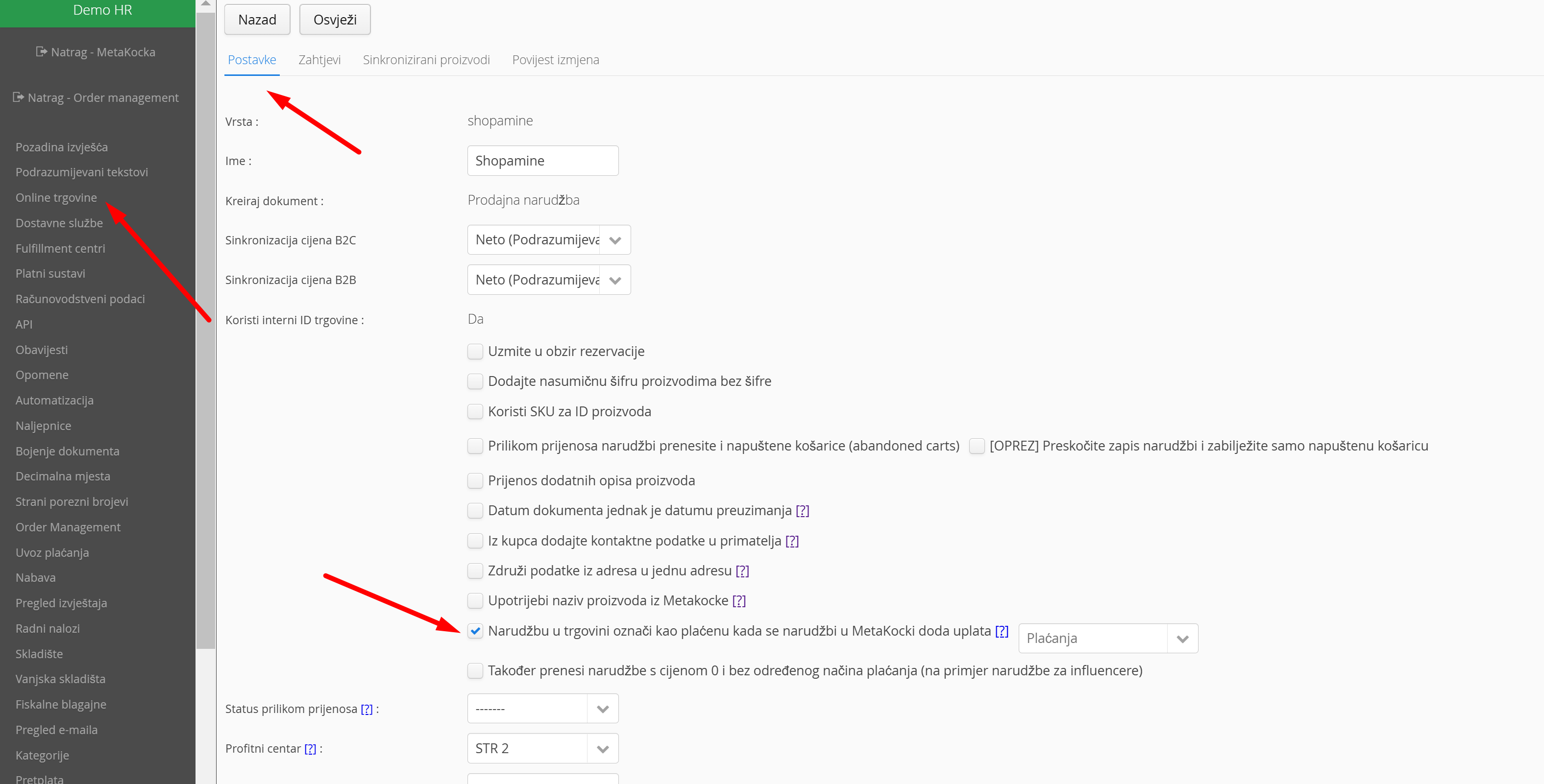Uncheck Narudžbu u trgovini označi kao plaćenu
Screen dimensions: 1544x784
pos(475,631)
